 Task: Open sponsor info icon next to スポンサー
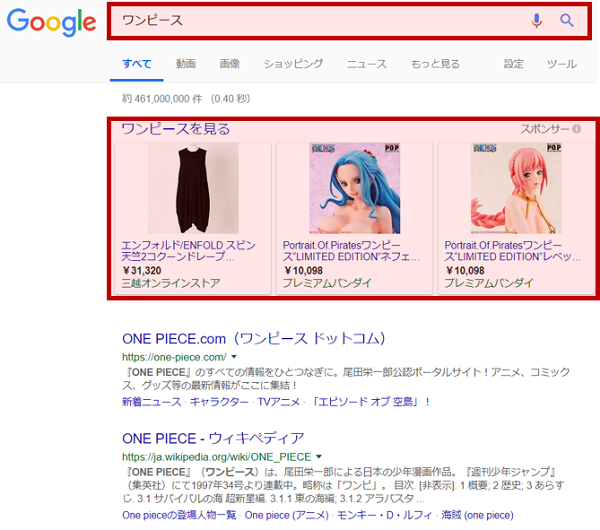(576, 129)
